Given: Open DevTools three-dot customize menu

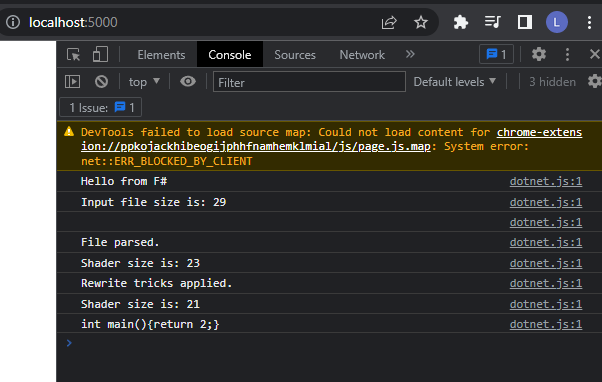Looking at the screenshot, I should tap(567, 54).
